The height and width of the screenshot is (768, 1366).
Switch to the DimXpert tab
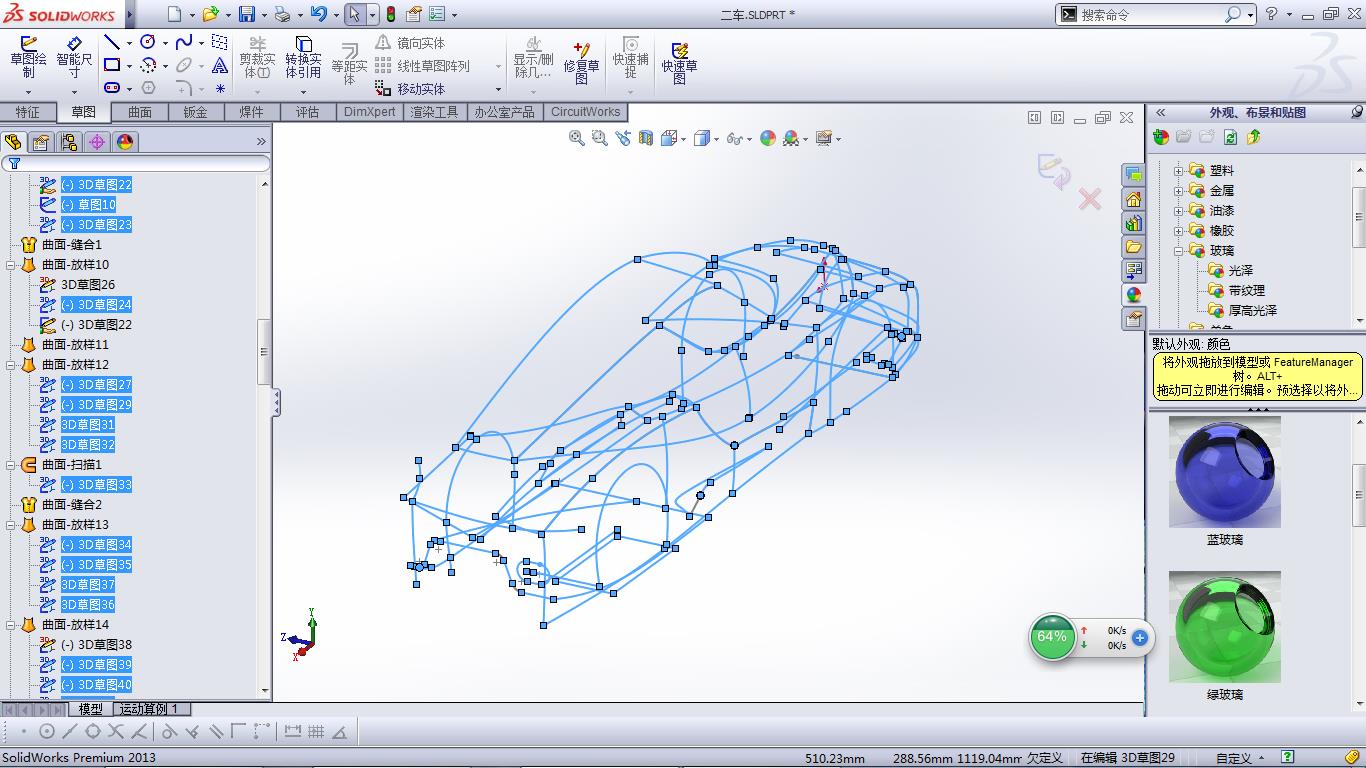click(369, 112)
